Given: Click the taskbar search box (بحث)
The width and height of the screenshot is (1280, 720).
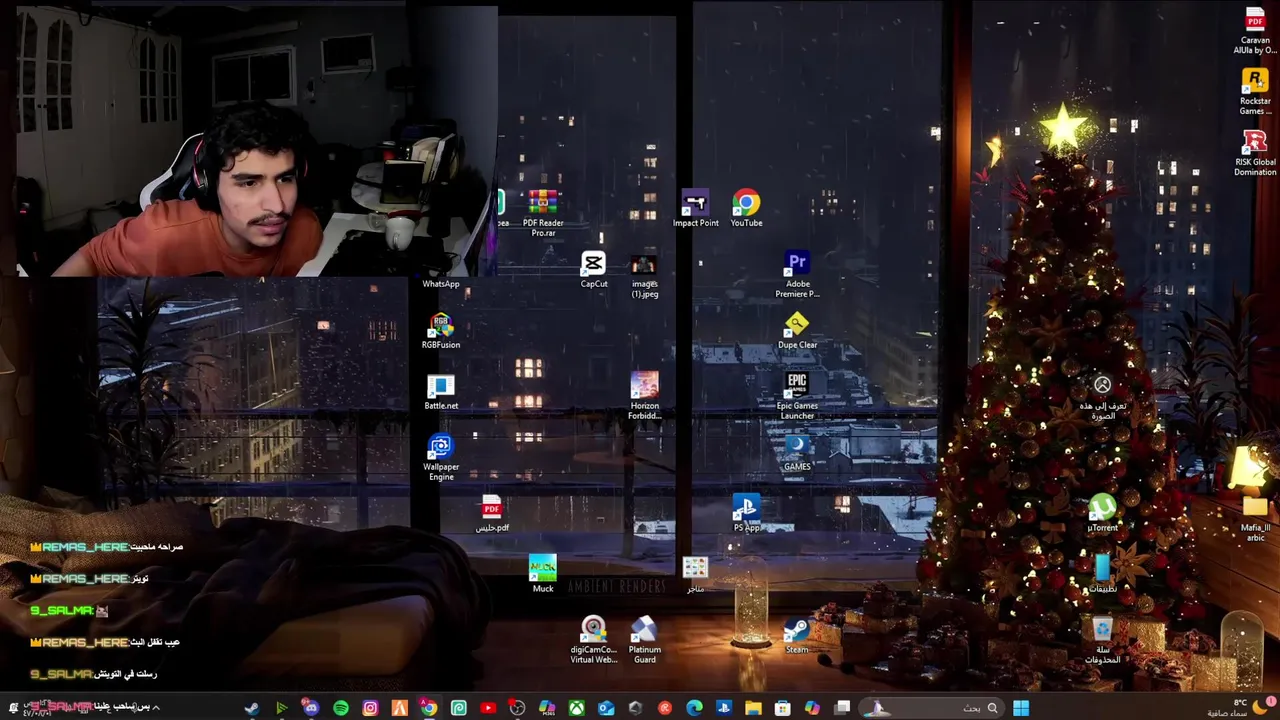Looking at the screenshot, I should [x=933, y=708].
